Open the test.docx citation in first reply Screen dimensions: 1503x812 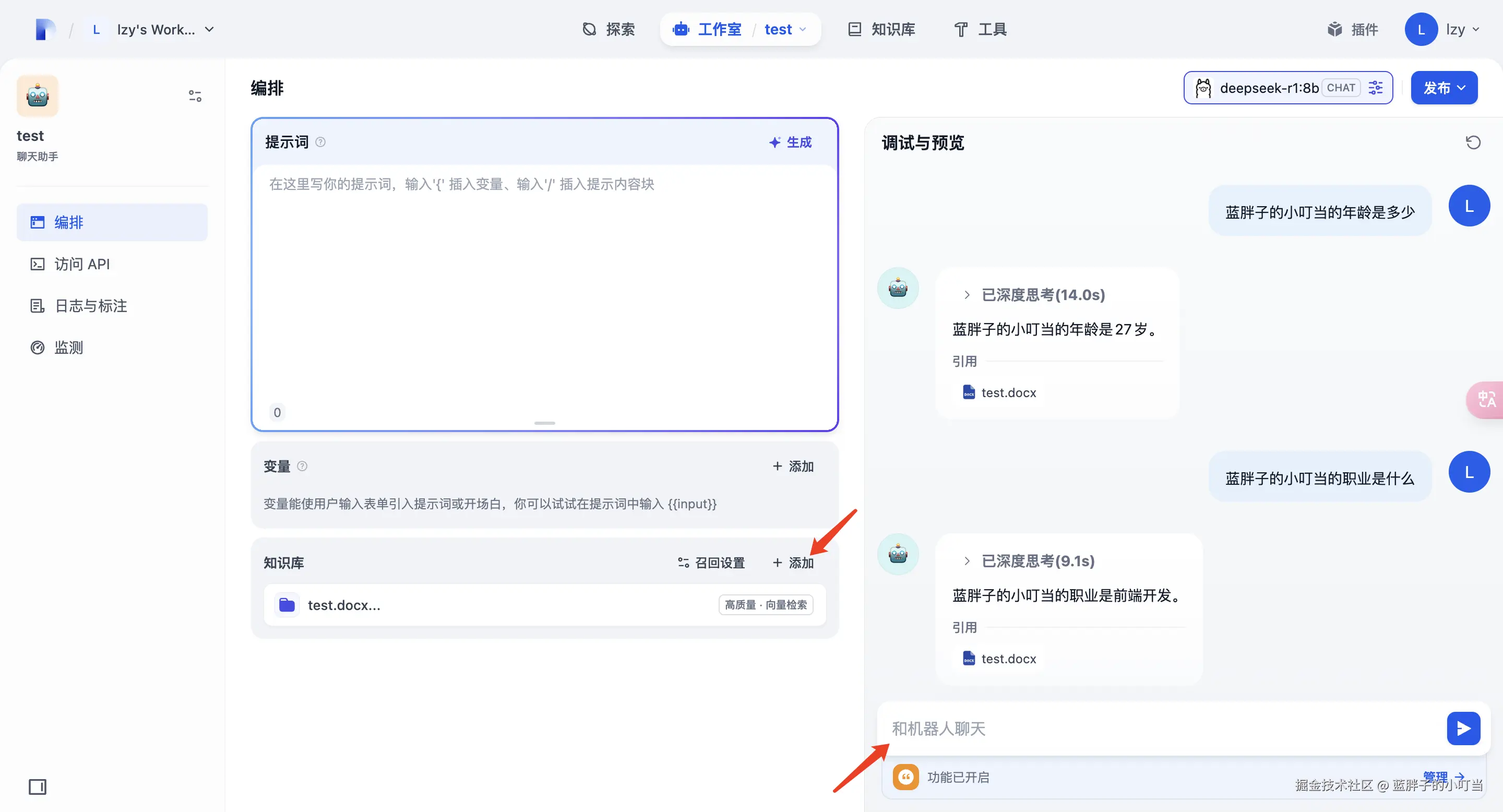(999, 392)
